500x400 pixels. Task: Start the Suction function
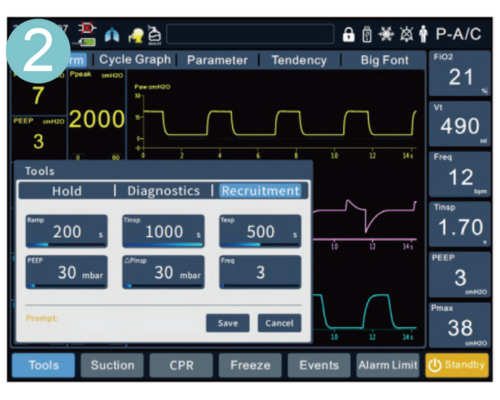point(112,365)
